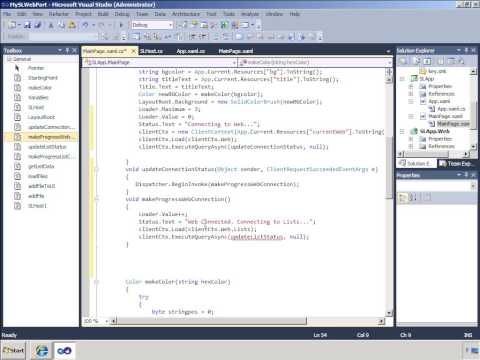
Task: Click the Refresh icon in Solution Explorer
Action: point(427,61)
